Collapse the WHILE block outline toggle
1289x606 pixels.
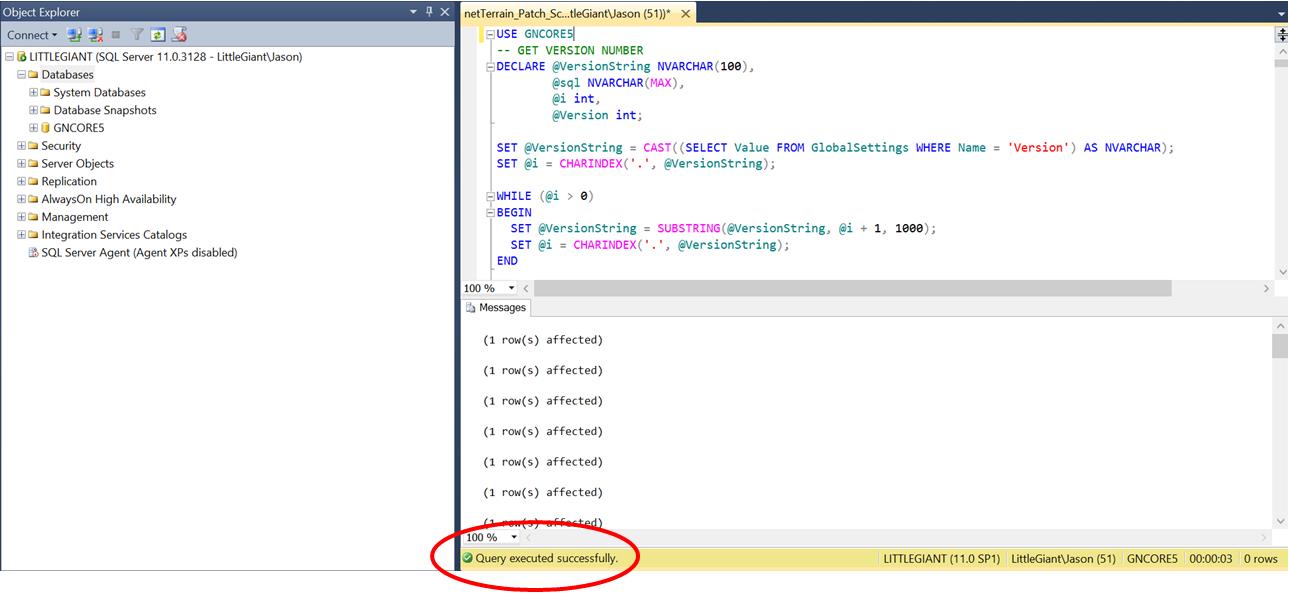(x=489, y=196)
